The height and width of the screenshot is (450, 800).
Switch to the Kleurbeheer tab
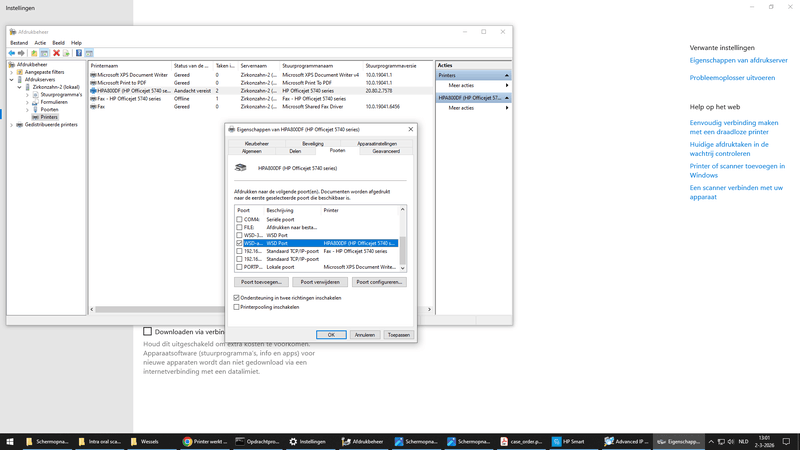click(257, 143)
